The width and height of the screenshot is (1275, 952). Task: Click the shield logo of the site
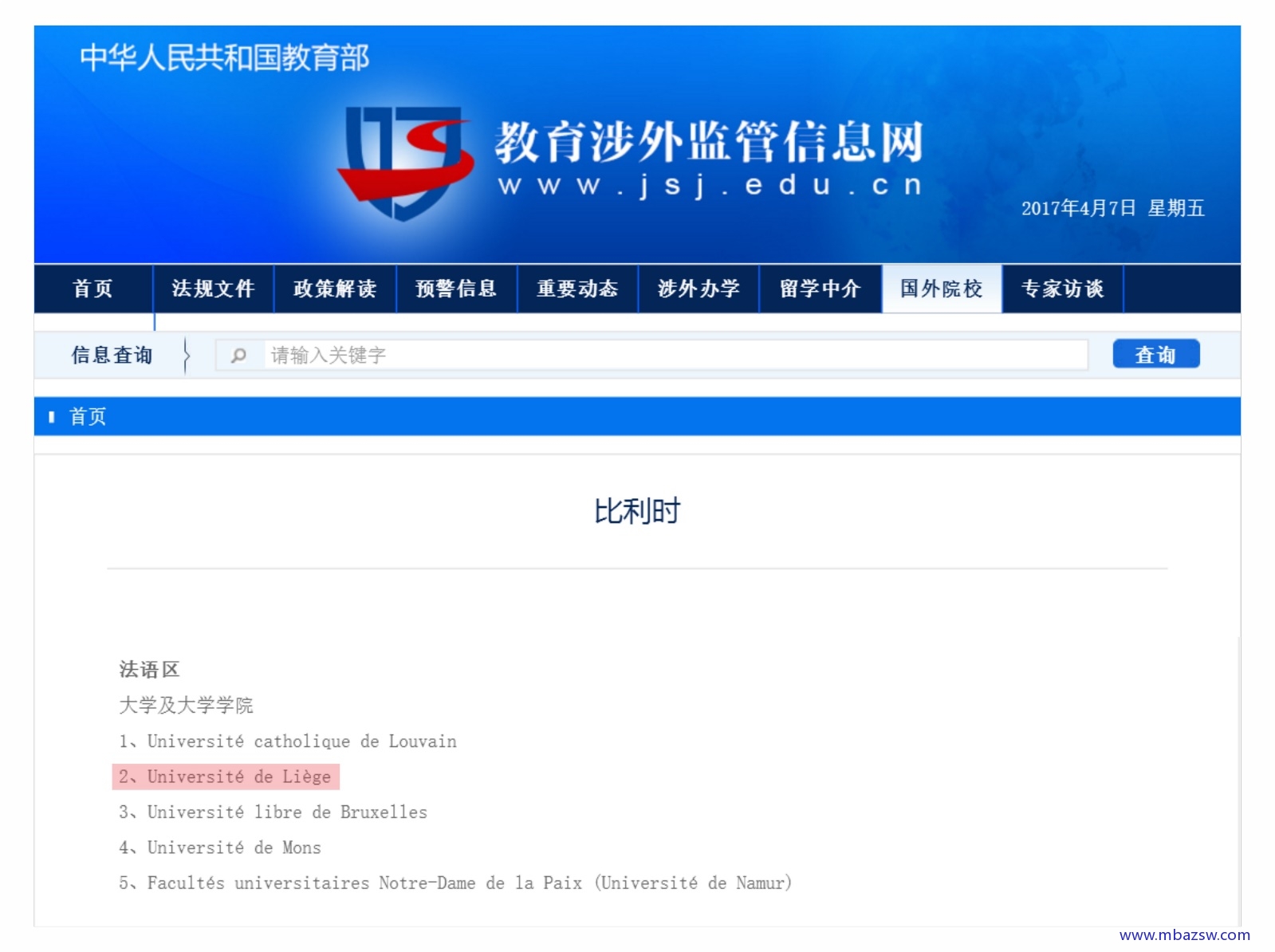[404, 162]
